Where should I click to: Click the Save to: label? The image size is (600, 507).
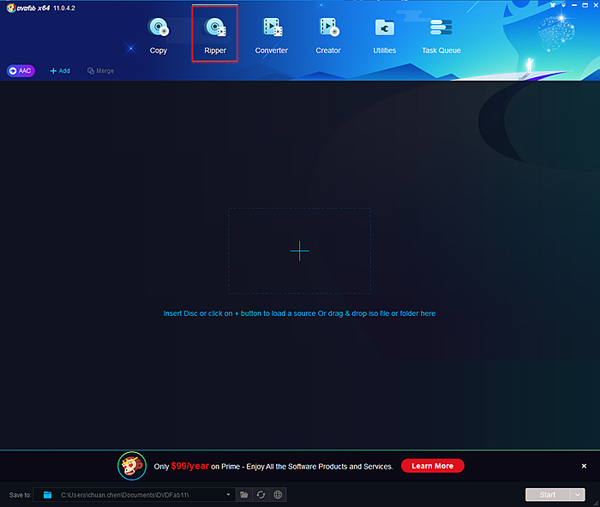(20, 495)
